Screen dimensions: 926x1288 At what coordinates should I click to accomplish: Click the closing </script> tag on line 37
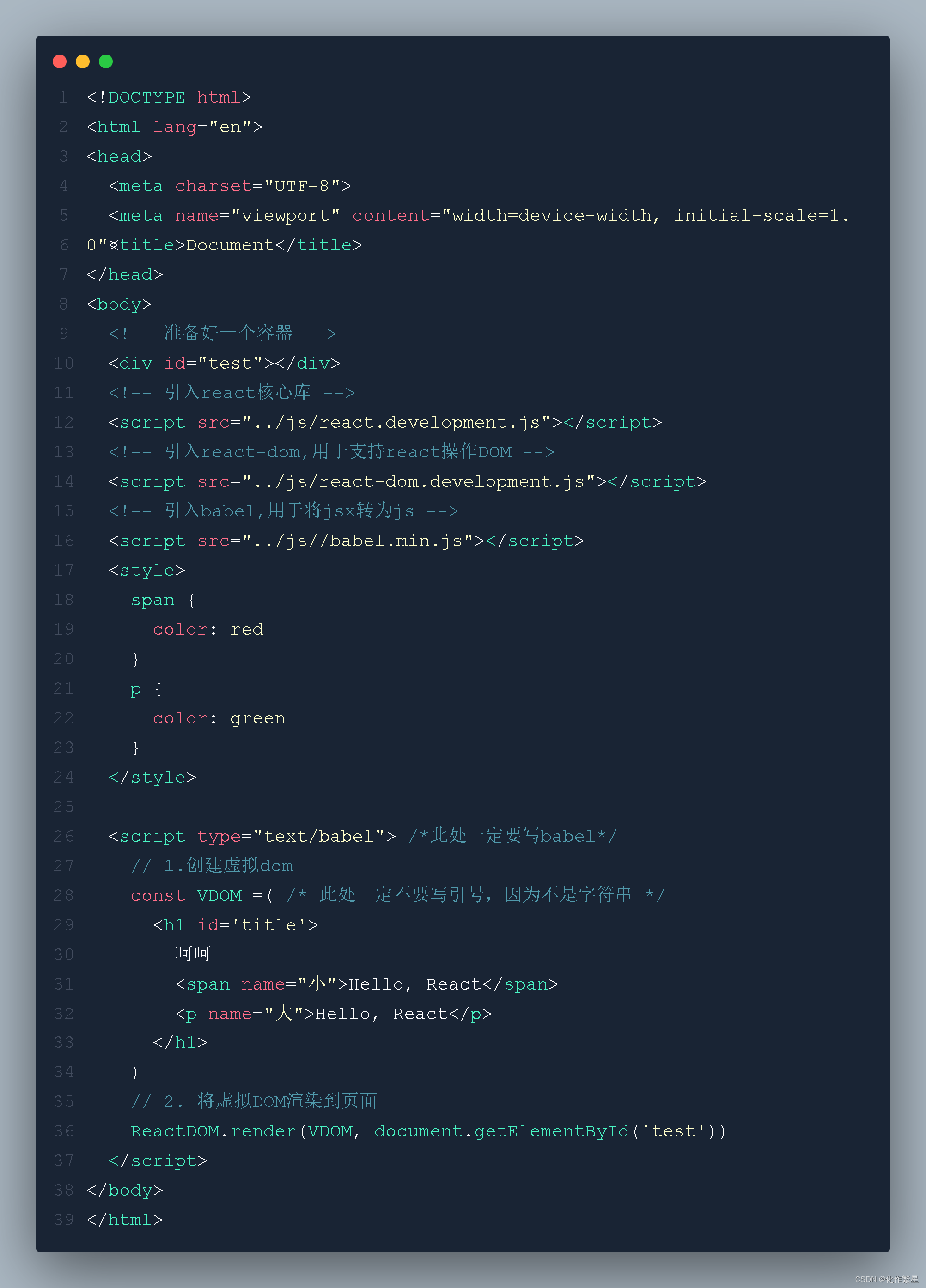pyautogui.click(x=158, y=1161)
